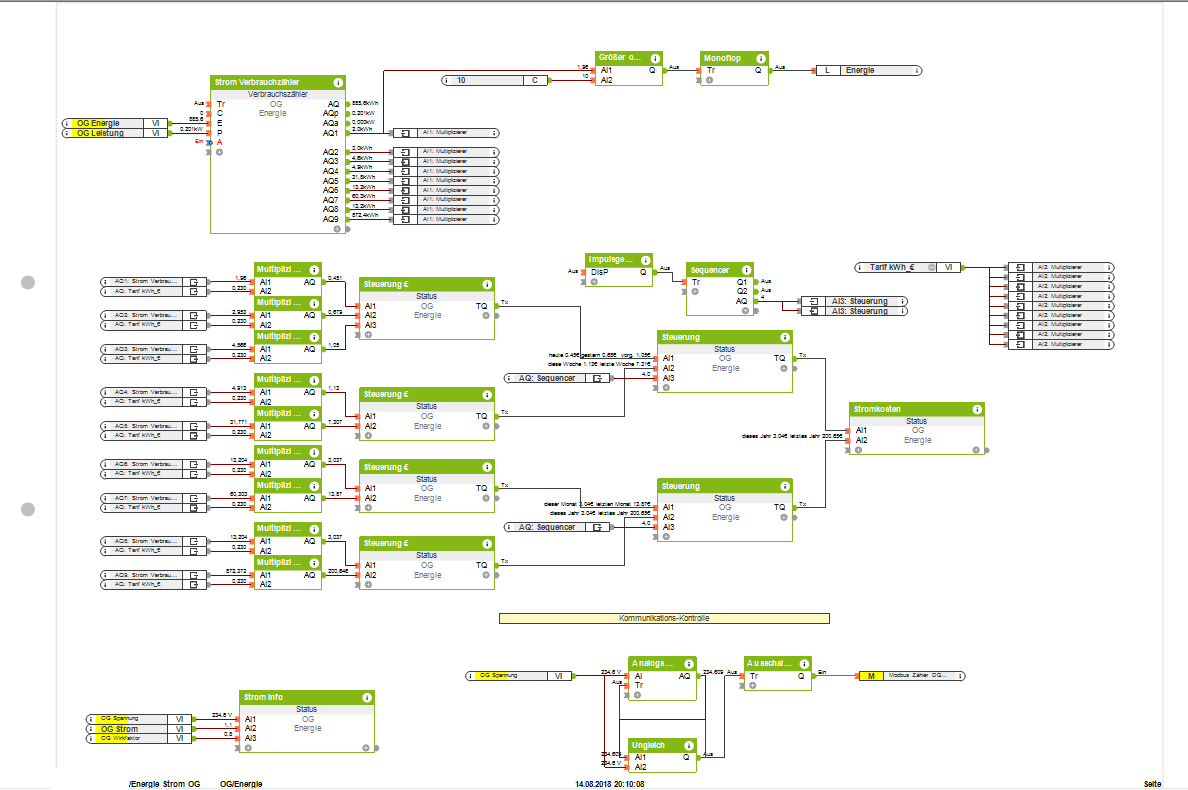This screenshot has height=790, width=1188.
Task: Click info icon on the Ungleich block
Action: [x=689, y=745]
